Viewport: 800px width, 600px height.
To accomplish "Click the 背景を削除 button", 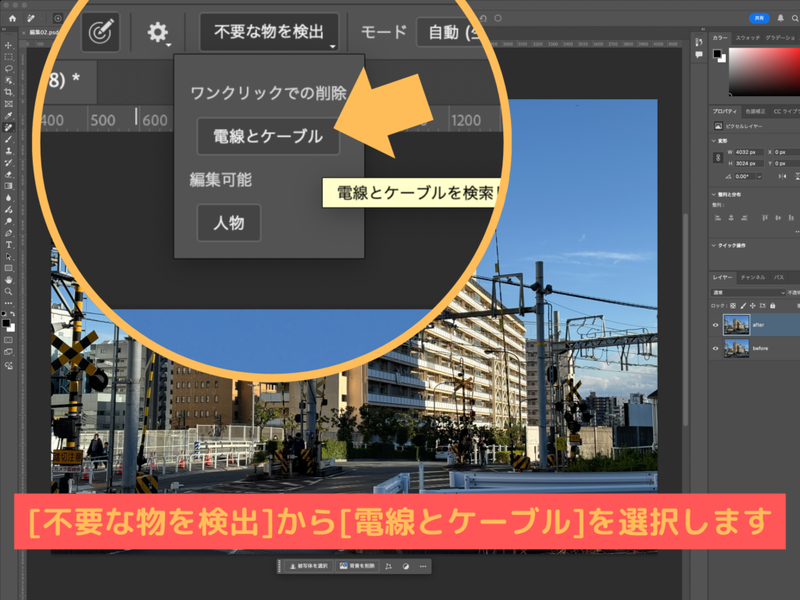I will coord(357,566).
